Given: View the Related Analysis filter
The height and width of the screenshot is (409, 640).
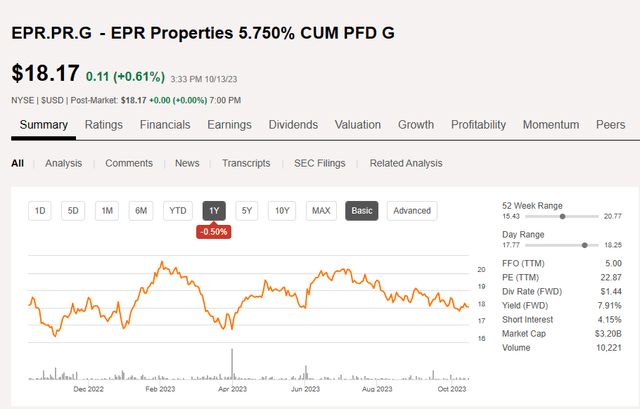Looking at the screenshot, I should coord(406,163).
